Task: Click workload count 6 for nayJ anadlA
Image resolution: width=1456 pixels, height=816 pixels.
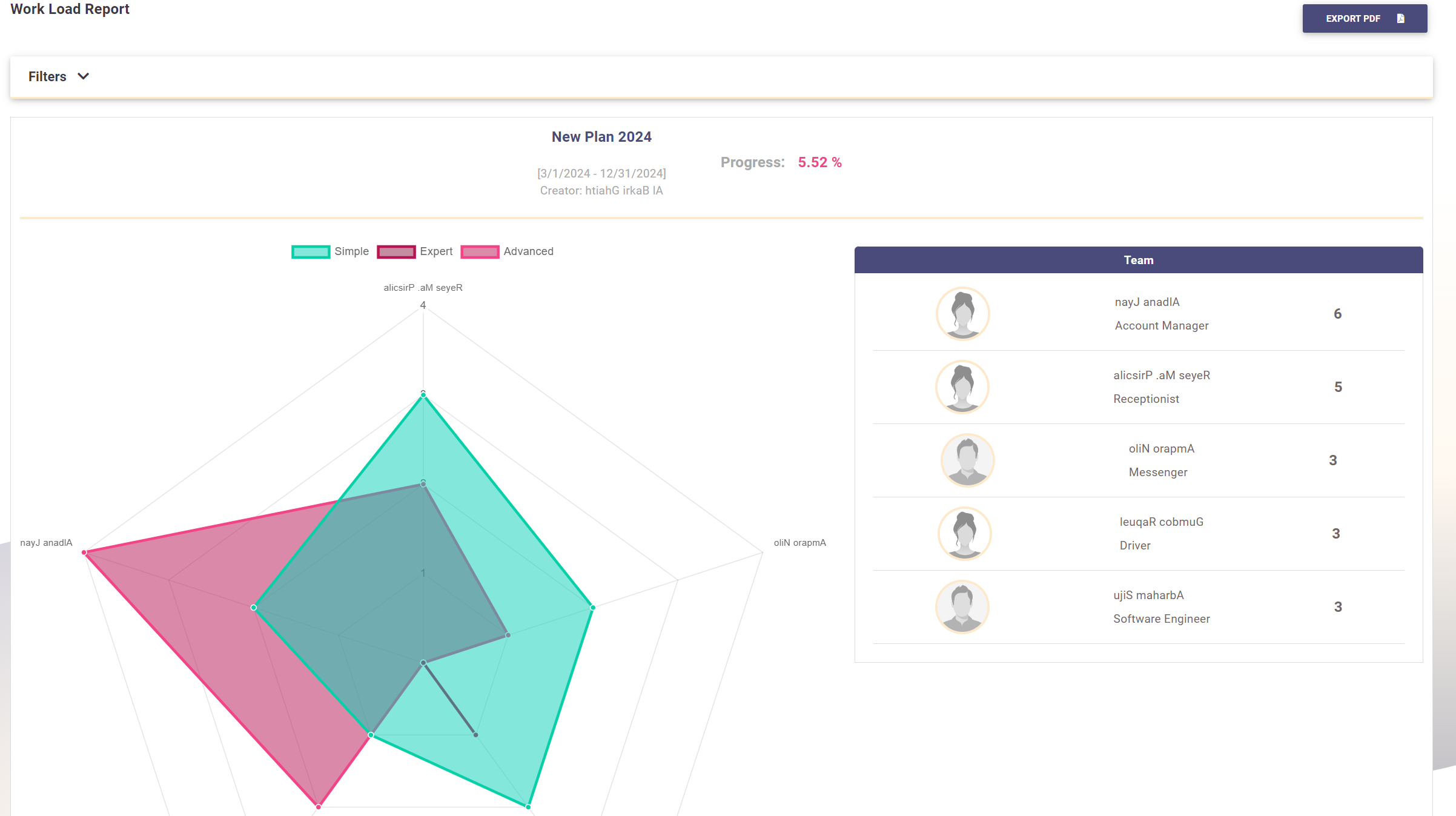Action: (1337, 314)
